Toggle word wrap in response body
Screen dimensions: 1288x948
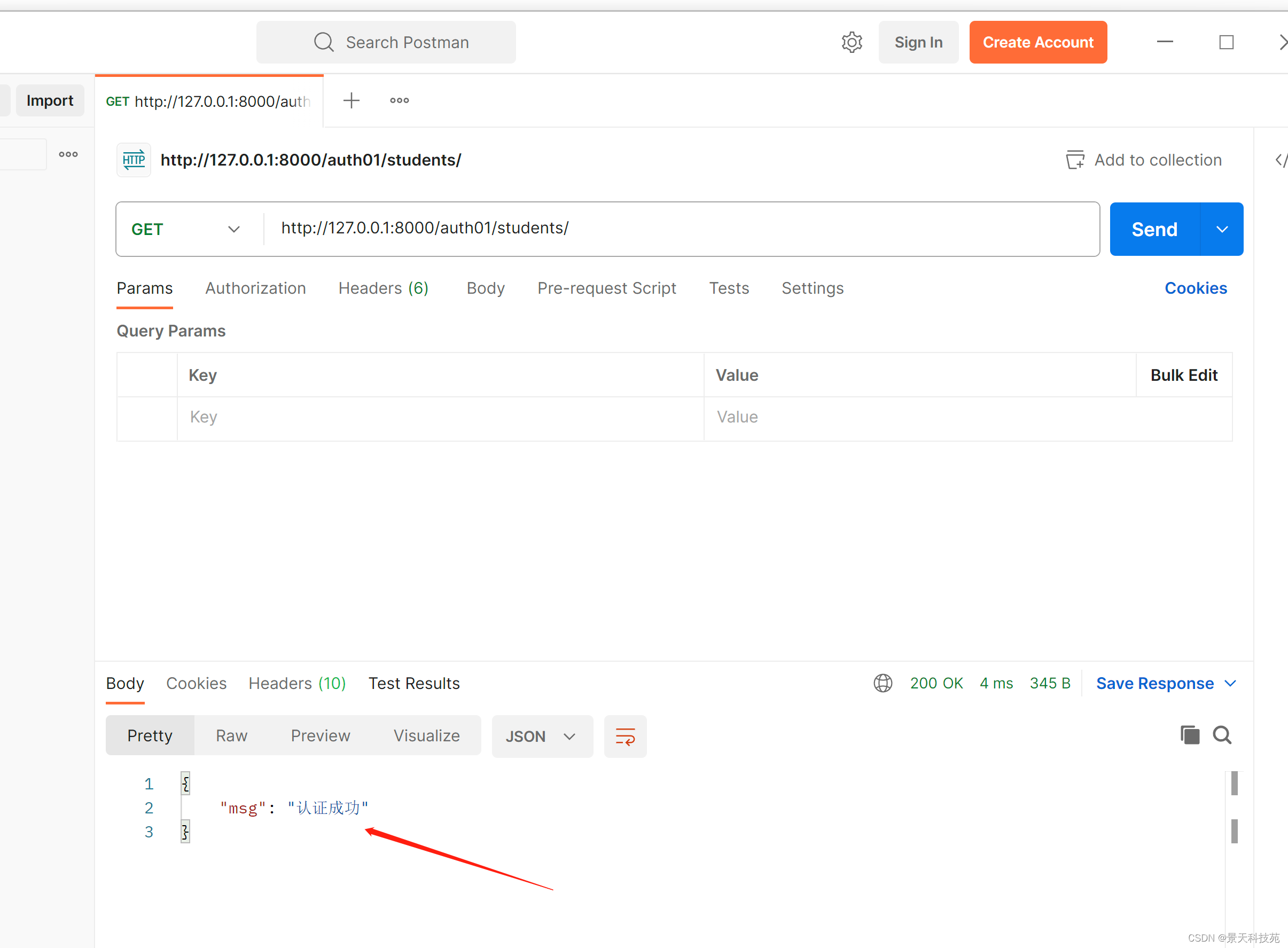pyautogui.click(x=625, y=737)
